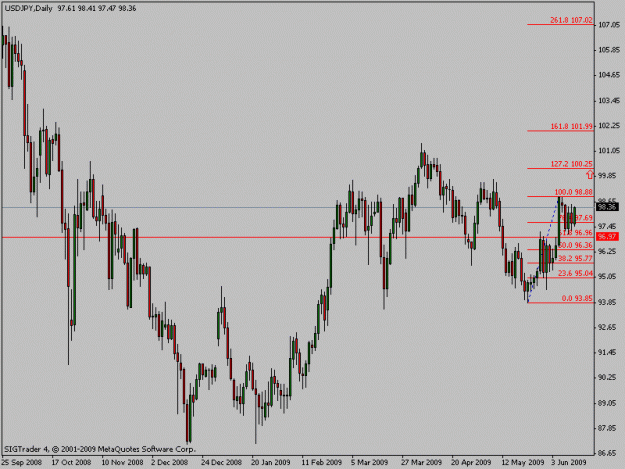Click the 107.05 price axis value
625x469 pixels.
pyautogui.click(x=609, y=25)
